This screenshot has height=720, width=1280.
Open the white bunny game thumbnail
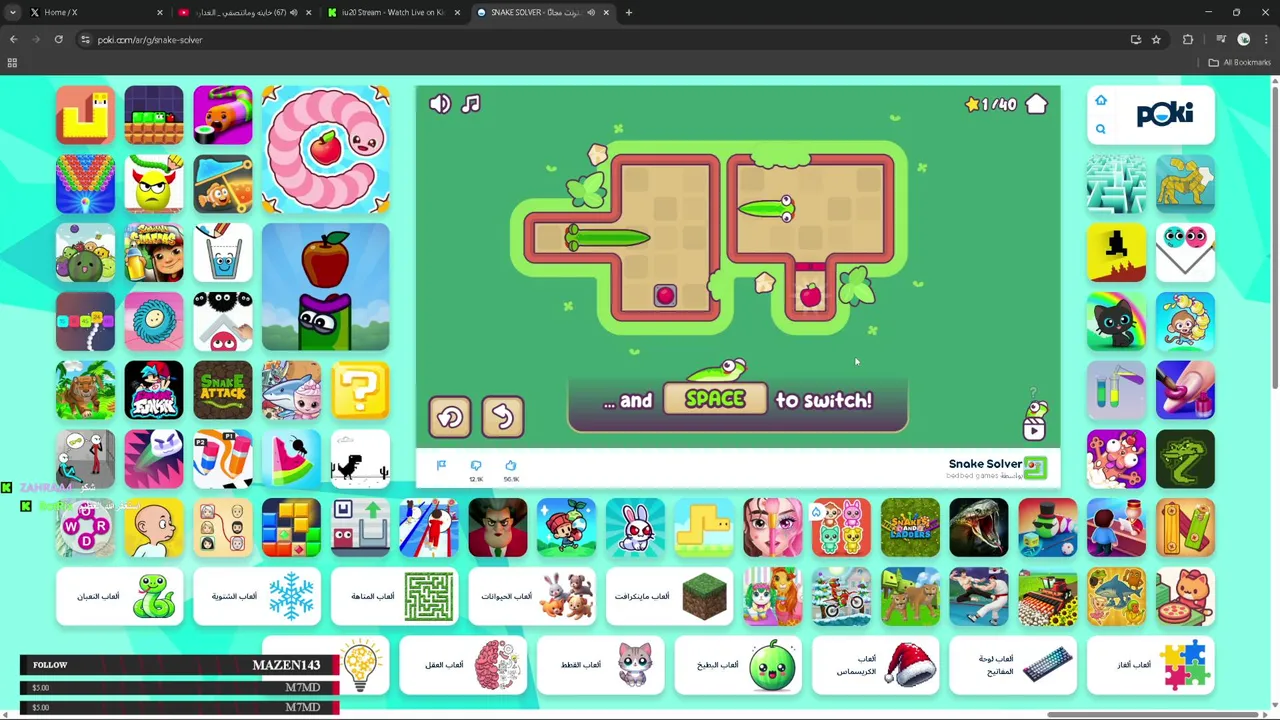pos(635,527)
